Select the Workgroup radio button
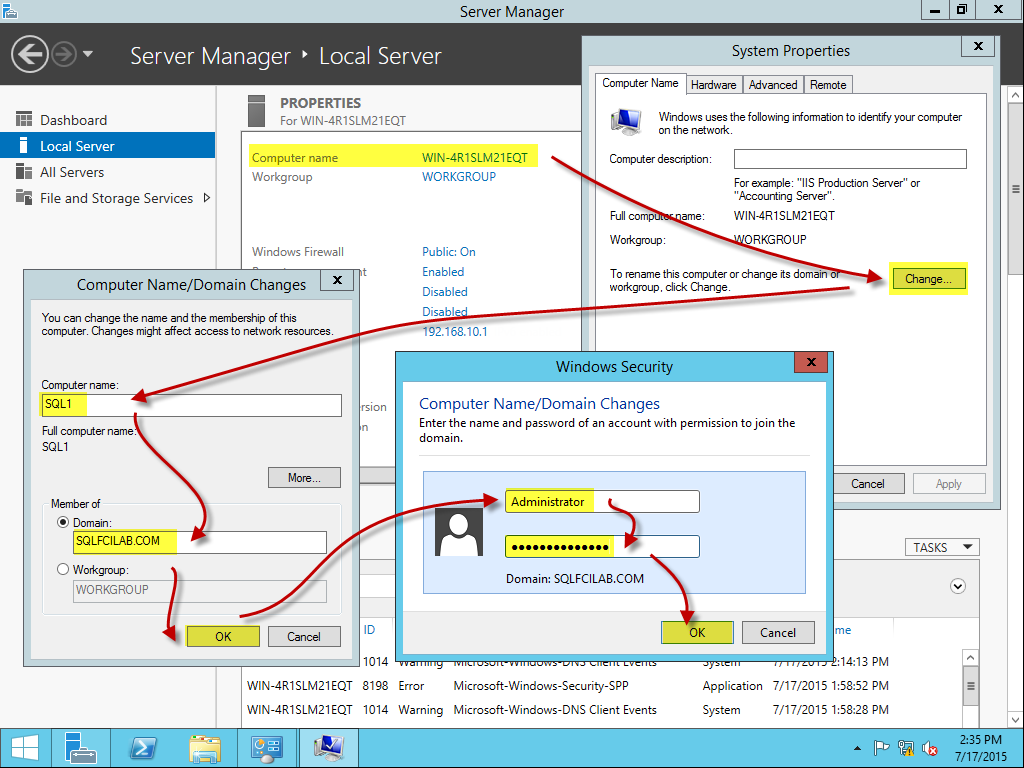Image resolution: width=1024 pixels, height=768 pixels. pos(63,569)
